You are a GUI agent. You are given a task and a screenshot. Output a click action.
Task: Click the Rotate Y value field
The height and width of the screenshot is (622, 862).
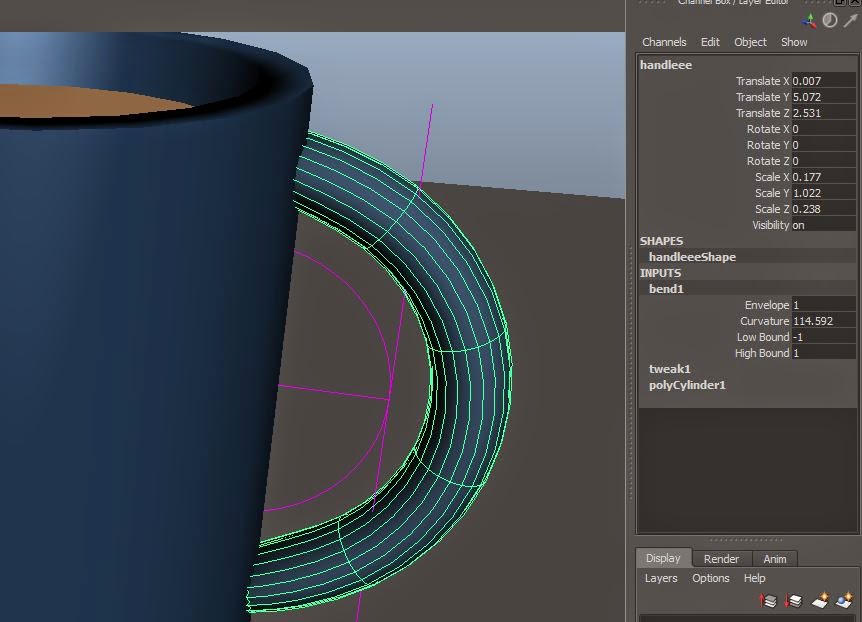[823, 145]
